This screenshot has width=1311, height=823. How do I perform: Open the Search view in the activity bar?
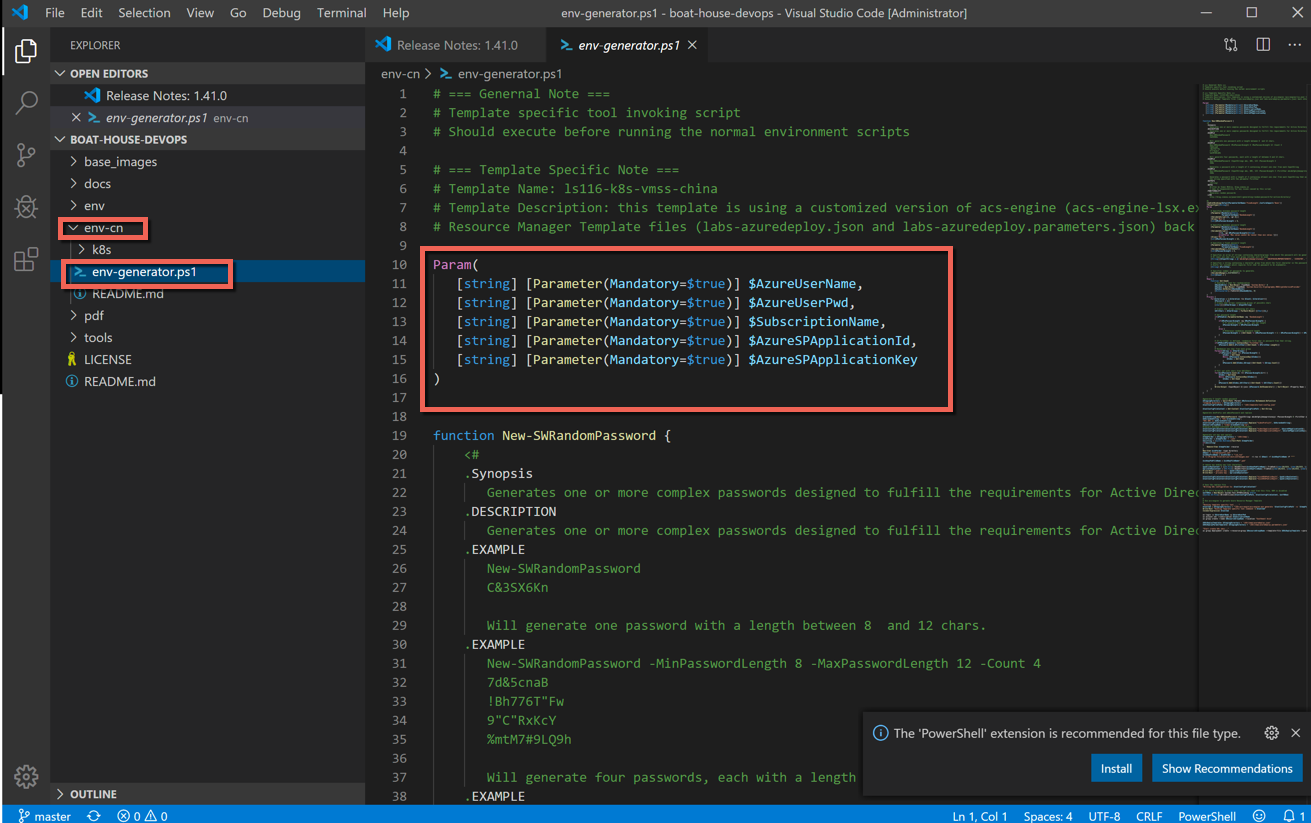pyautogui.click(x=26, y=103)
